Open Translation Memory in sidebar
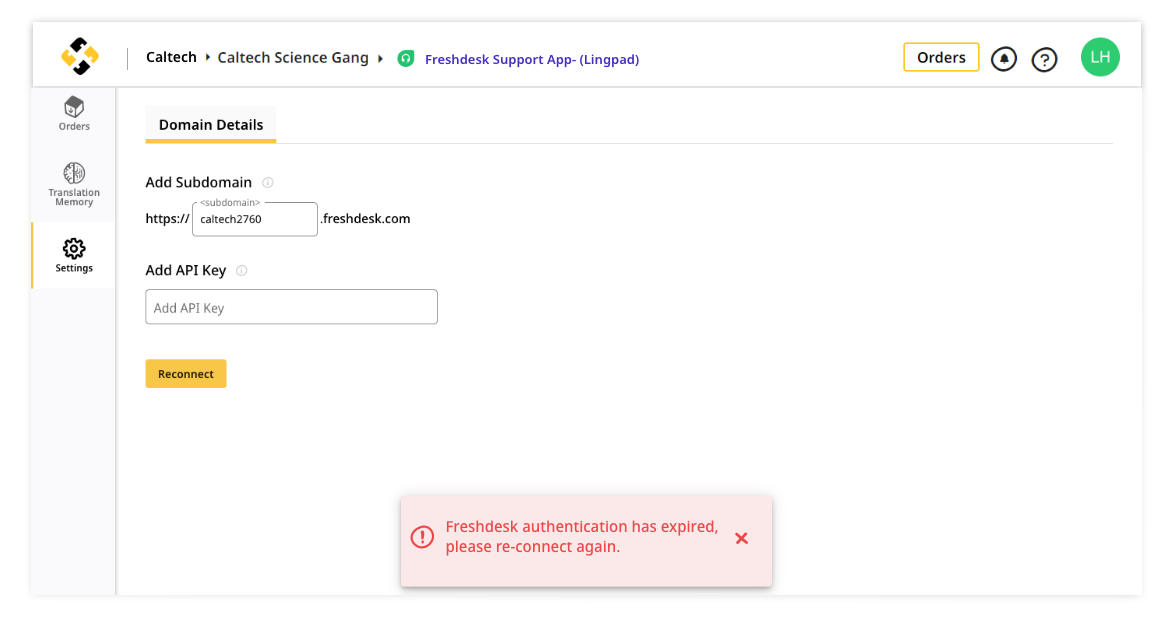Viewport: 1174px width, 631px height. pyautogui.click(x=74, y=184)
